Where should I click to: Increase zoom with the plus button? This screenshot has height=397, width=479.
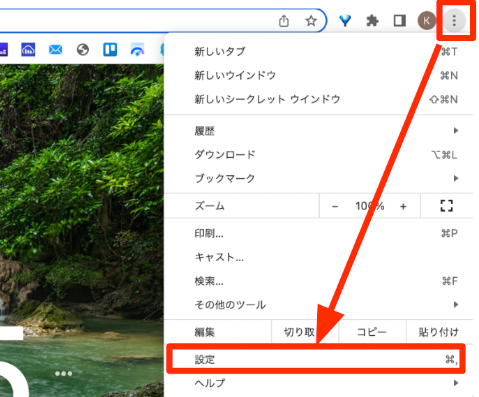(403, 207)
